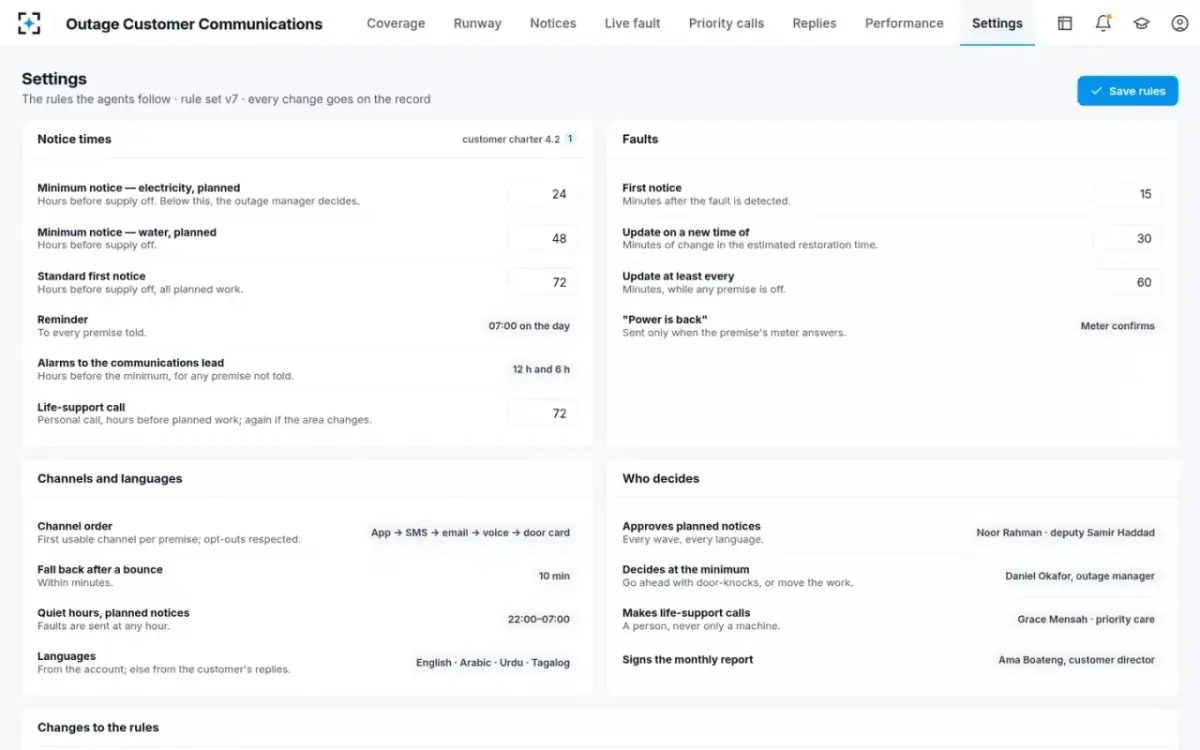Click the Fall back after a bounce label
Screen dimensions: 1200x750
coord(100,570)
